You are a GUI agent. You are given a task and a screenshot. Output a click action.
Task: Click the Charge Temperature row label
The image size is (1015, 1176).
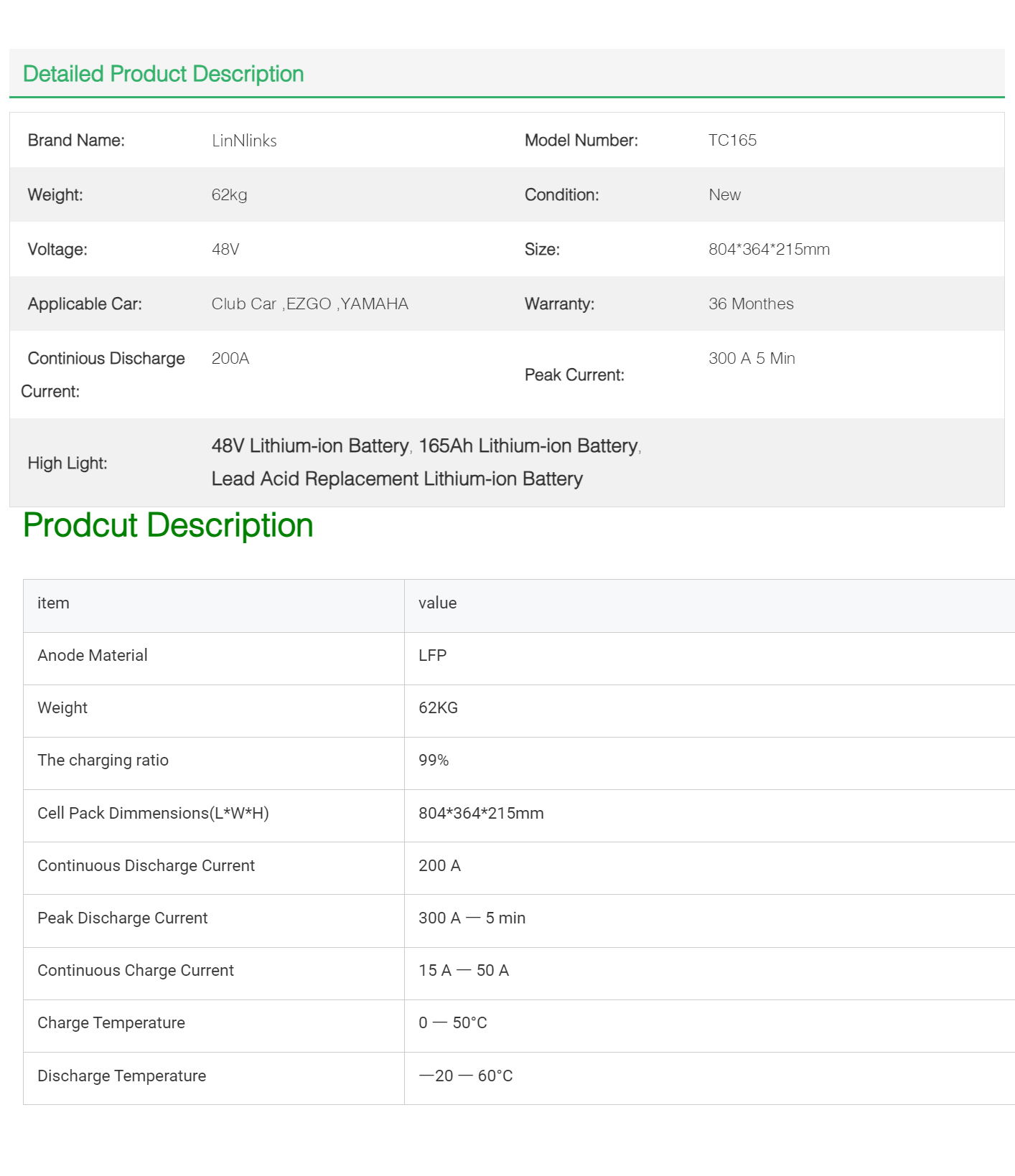(111, 1023)
